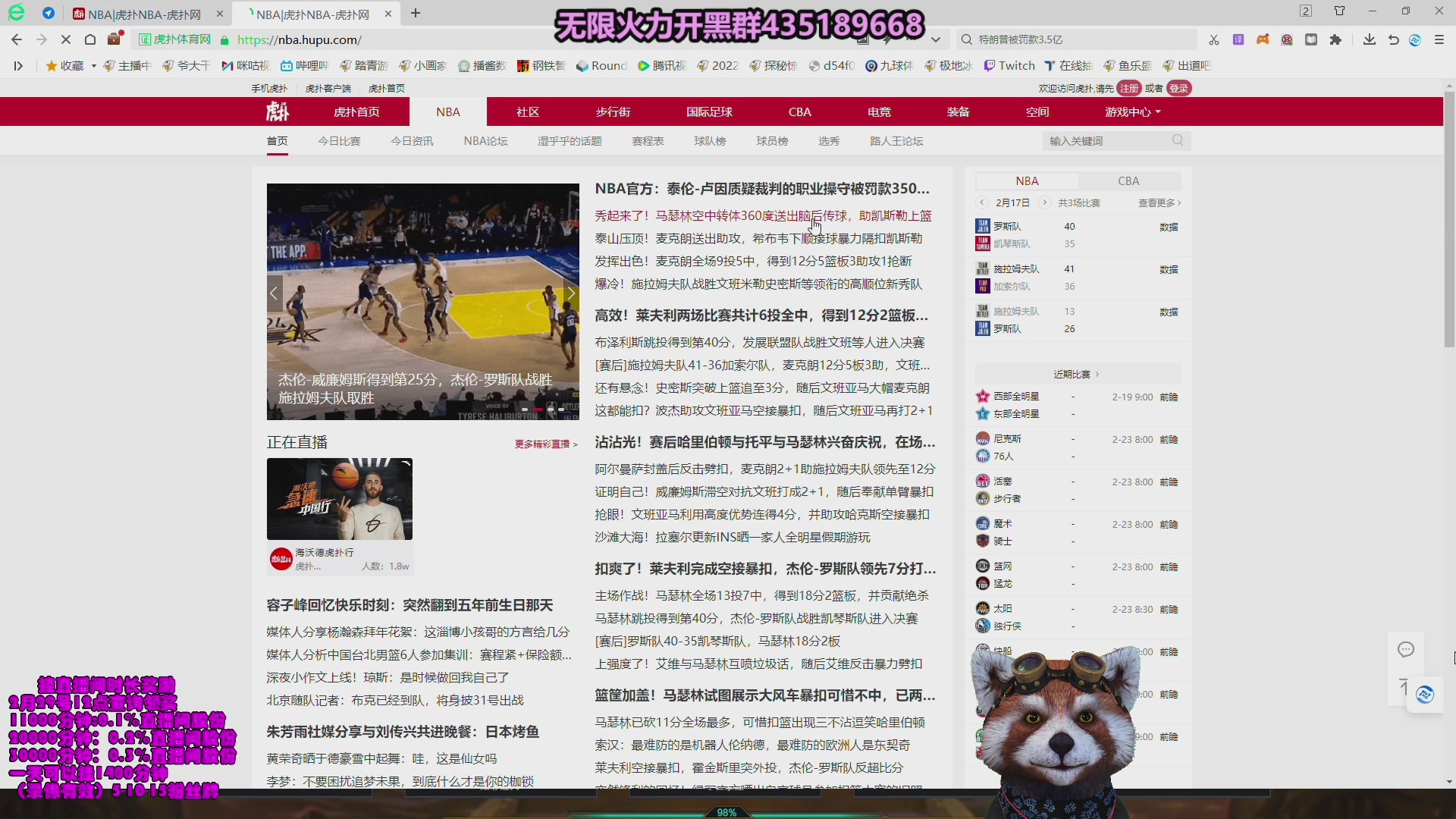Open the purple translate extension
Image resolution: width=1456 pixels, height=819 pixels.
point(1238,39)
